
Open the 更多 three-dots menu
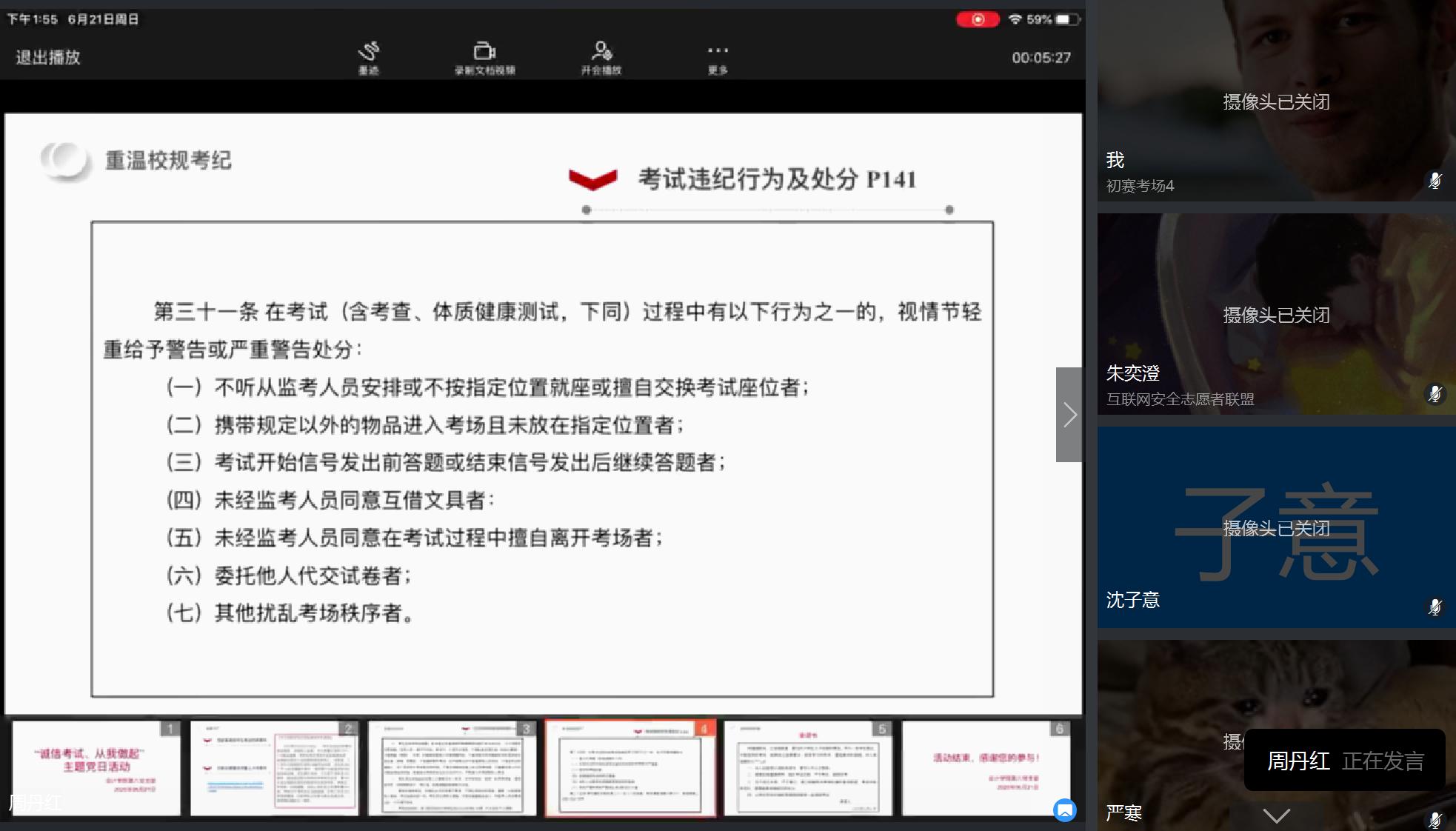[717, 57]
